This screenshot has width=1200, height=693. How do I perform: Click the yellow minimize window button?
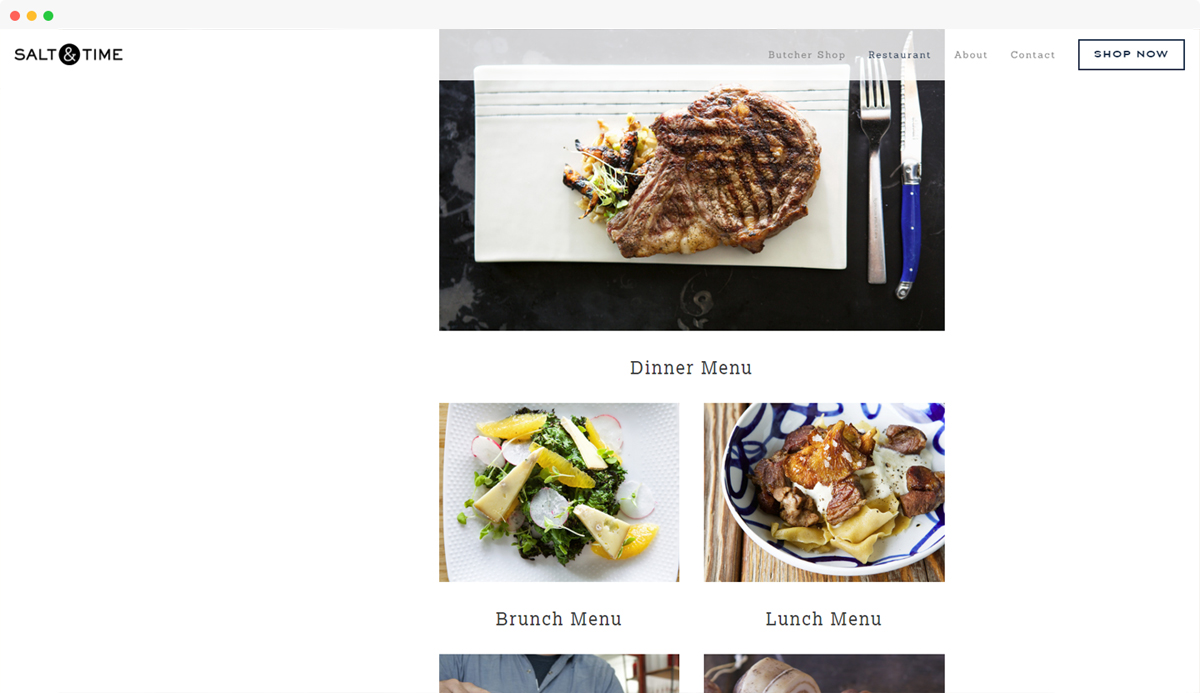click(32, 16)
